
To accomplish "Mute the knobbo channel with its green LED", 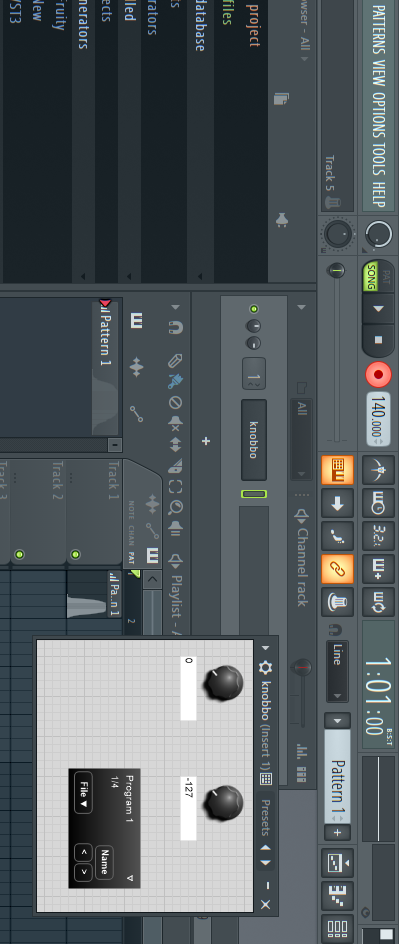I will (254, 309).
